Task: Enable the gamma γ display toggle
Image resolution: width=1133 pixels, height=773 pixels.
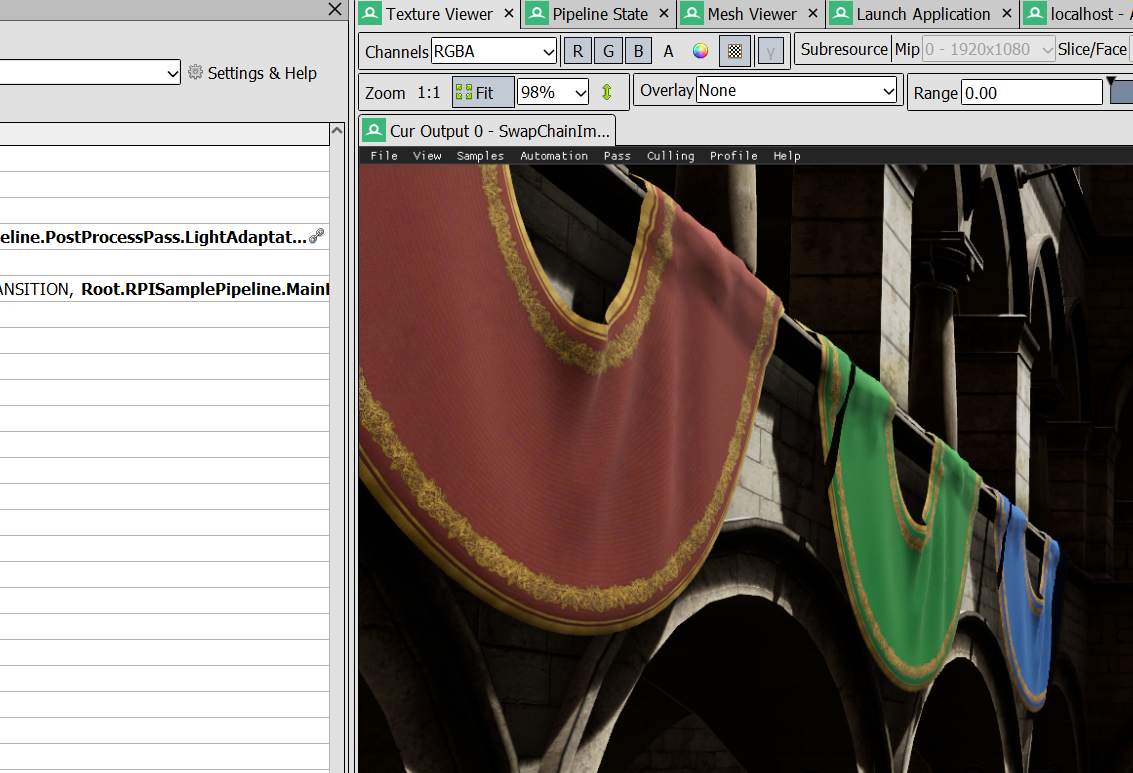Action: coord(770,50)
